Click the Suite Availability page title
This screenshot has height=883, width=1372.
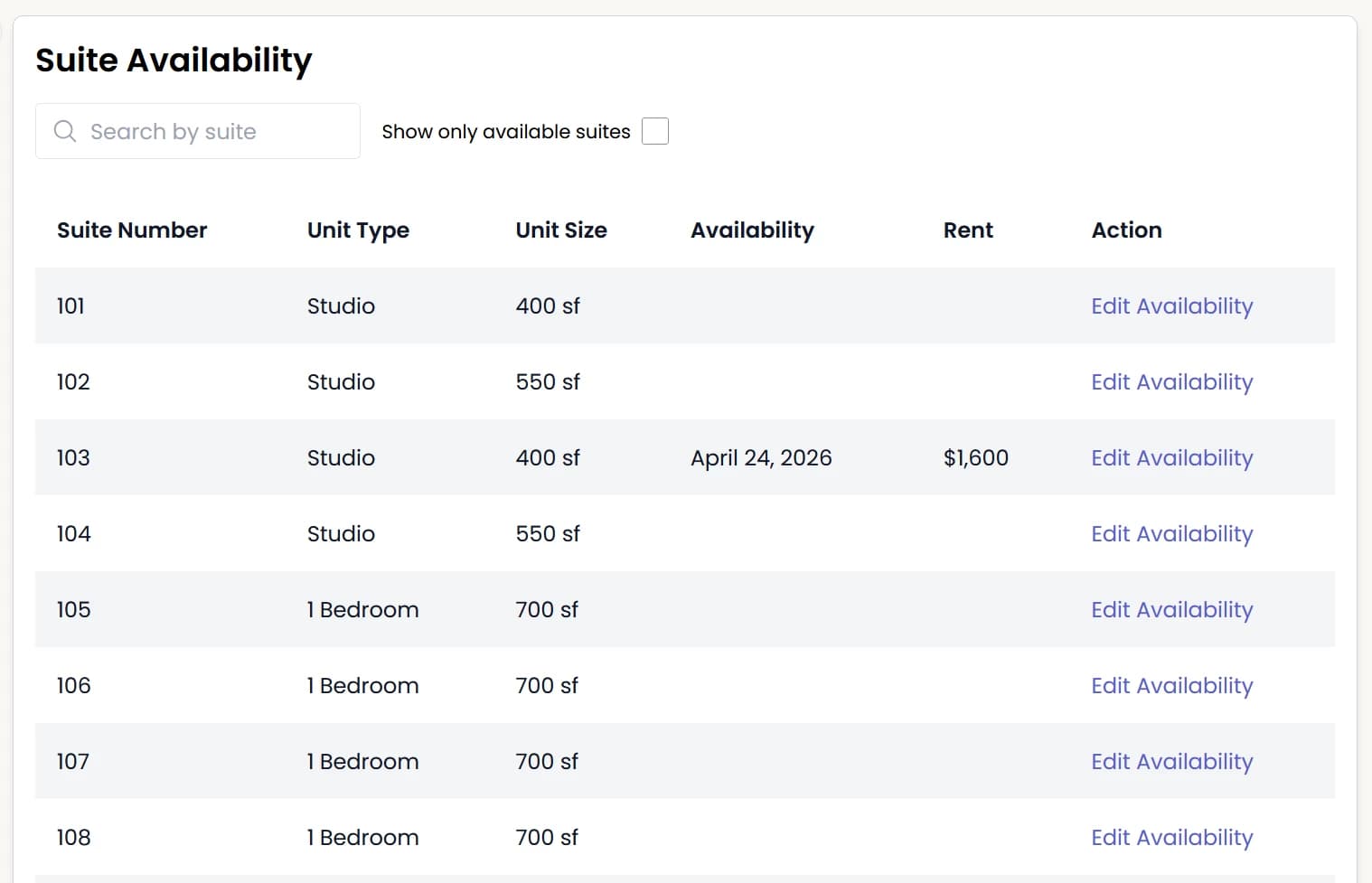pyautogui.click(x=173, y=60)
